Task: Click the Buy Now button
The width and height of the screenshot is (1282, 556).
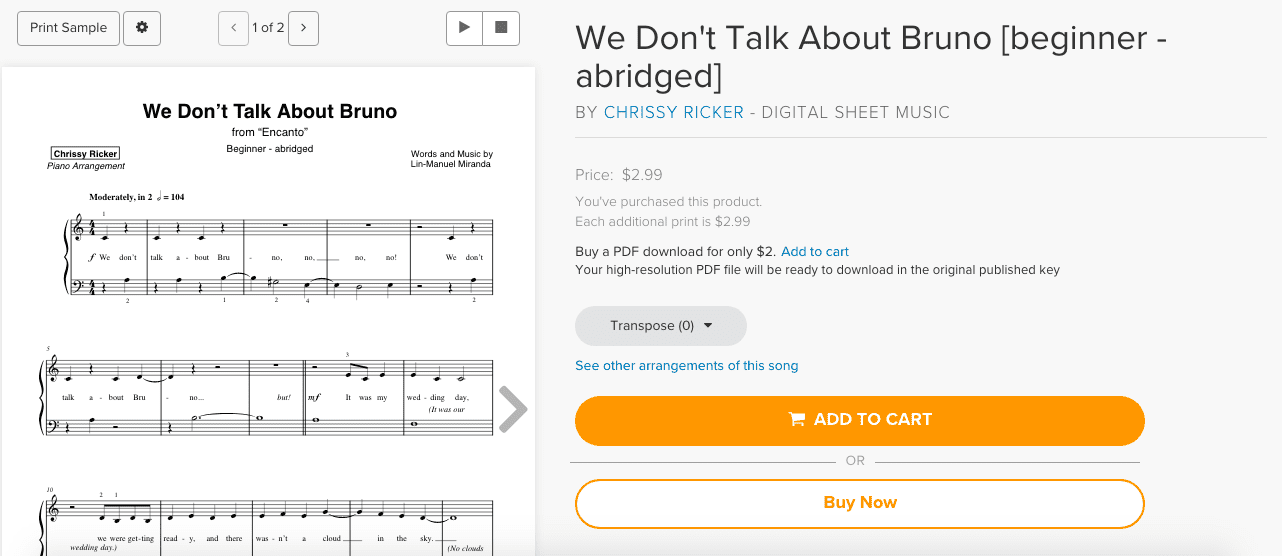Action: [x=860, y=503]
